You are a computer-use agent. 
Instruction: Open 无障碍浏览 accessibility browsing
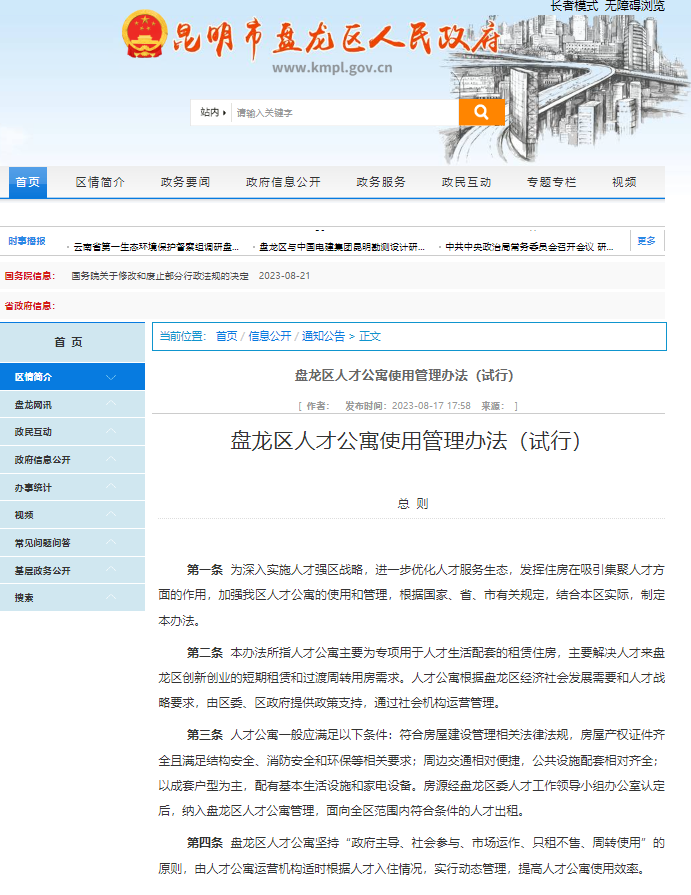pos(635,6)
